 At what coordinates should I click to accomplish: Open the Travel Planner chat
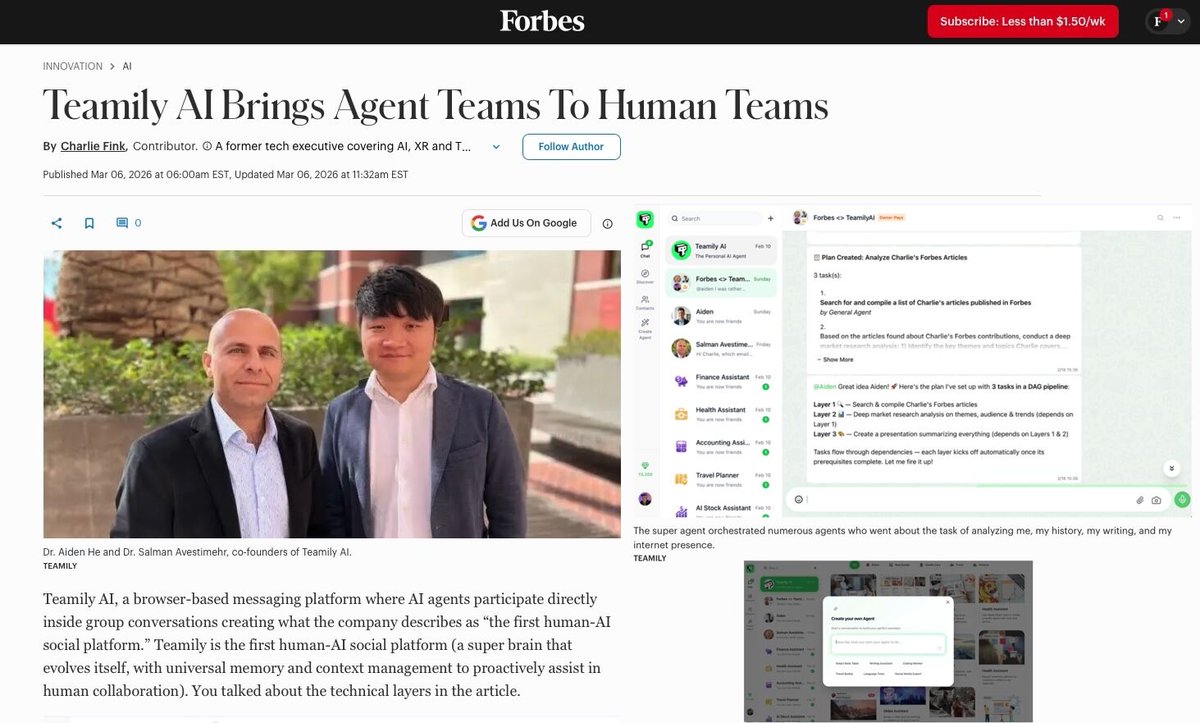(722, 479)
